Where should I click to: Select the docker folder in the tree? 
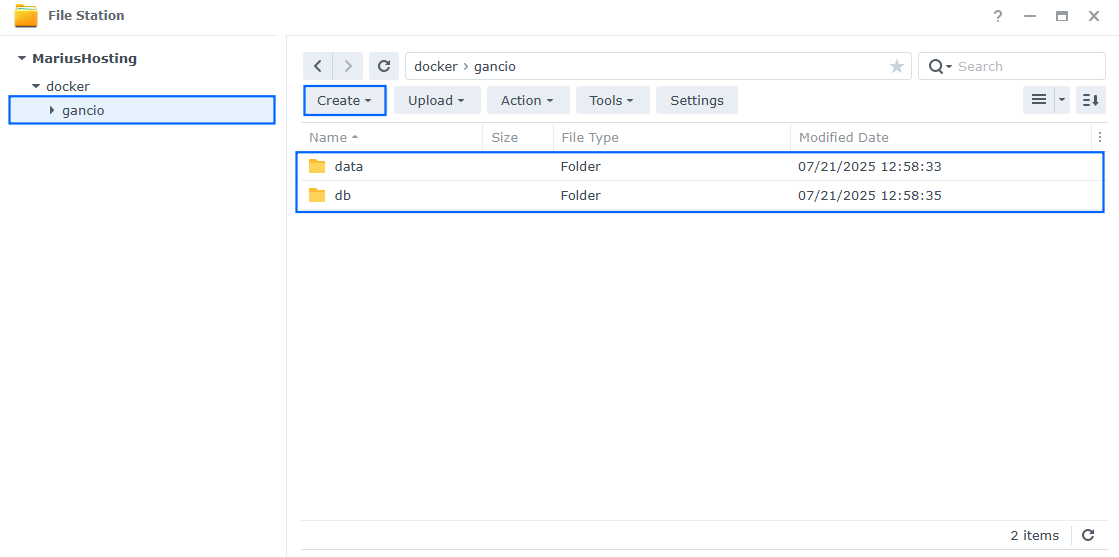pyautogui.click(x=68, y=86)
